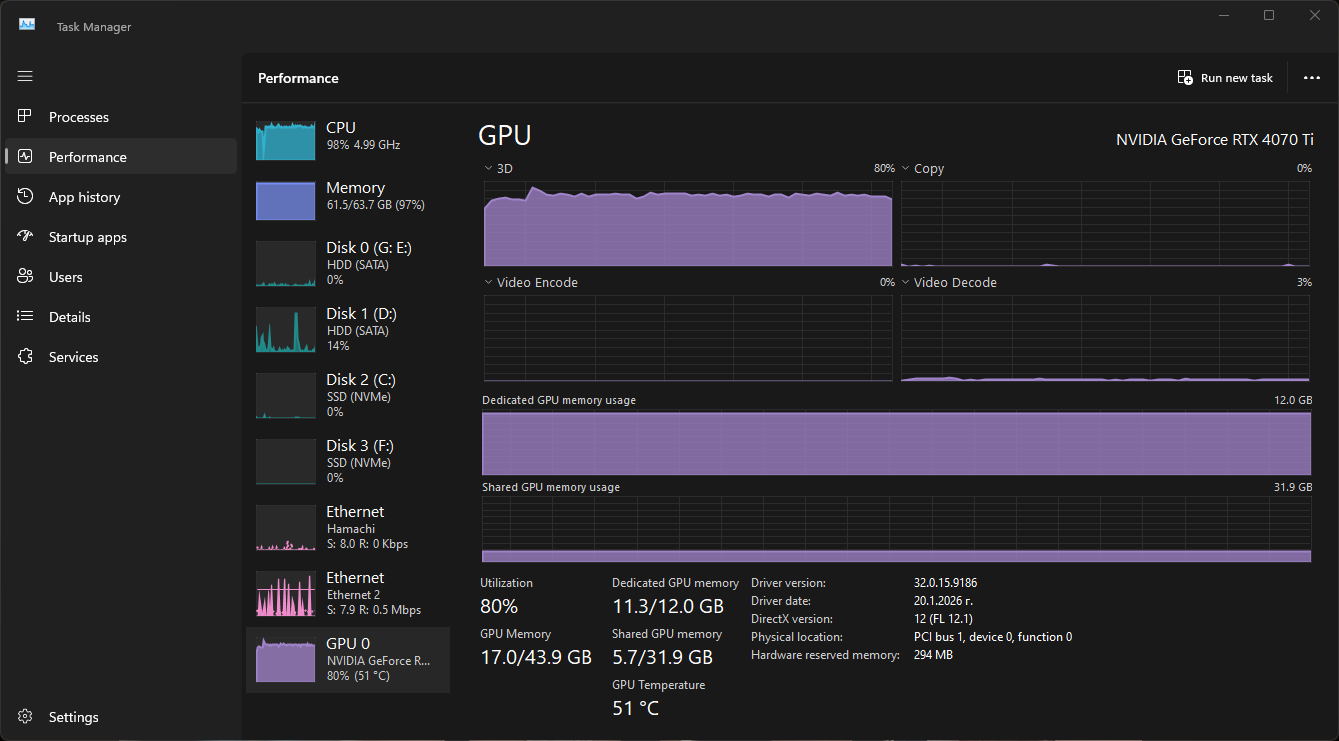Open the Video Decode engine dropdown
The image size is (1339, 741).
(906, 283)
